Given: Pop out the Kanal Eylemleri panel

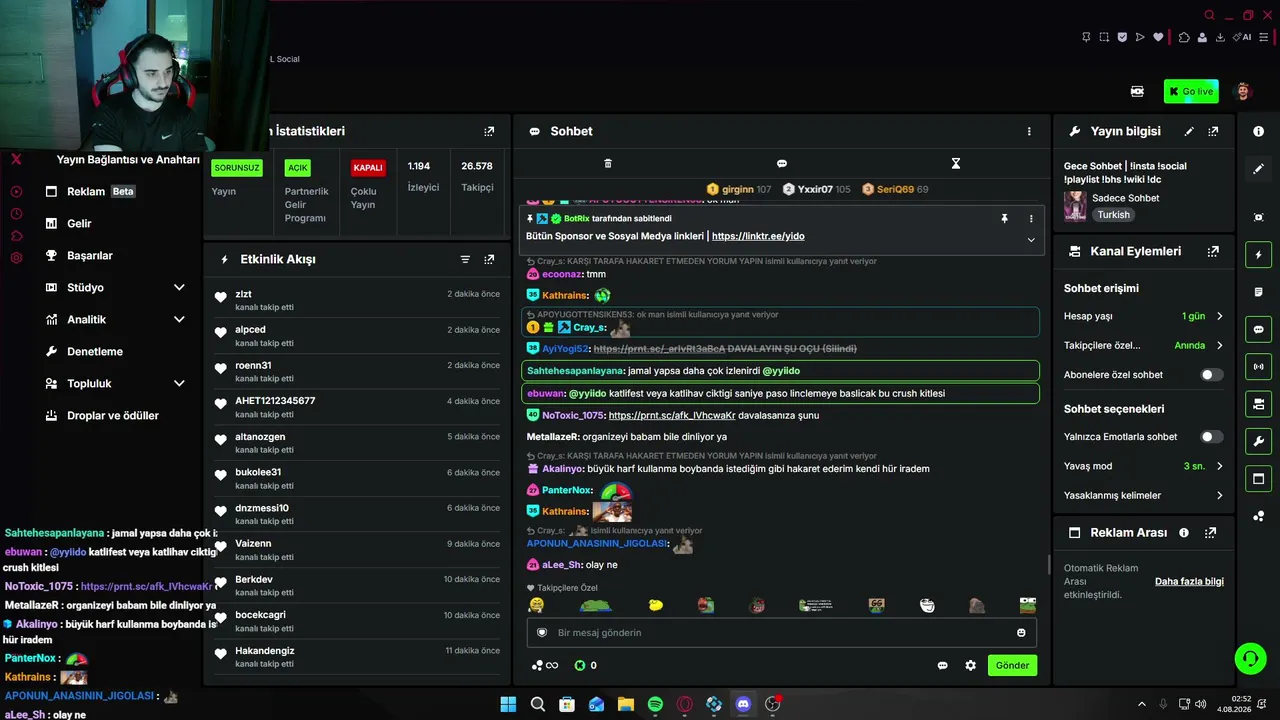Looking at the screenshot, I should [x=1213, y=251].
